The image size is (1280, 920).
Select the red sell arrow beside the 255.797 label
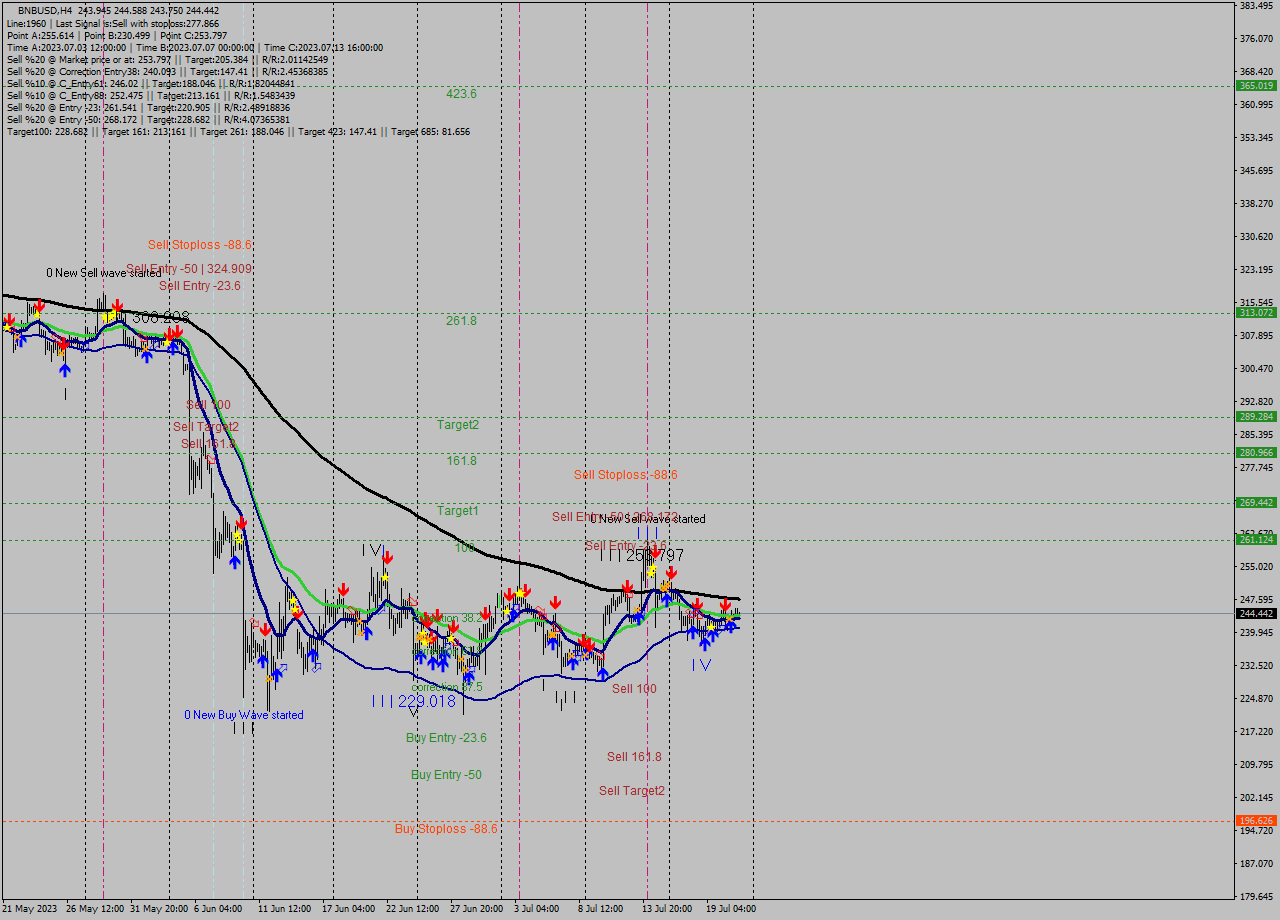pyautogui.click(x=655, y=554)
